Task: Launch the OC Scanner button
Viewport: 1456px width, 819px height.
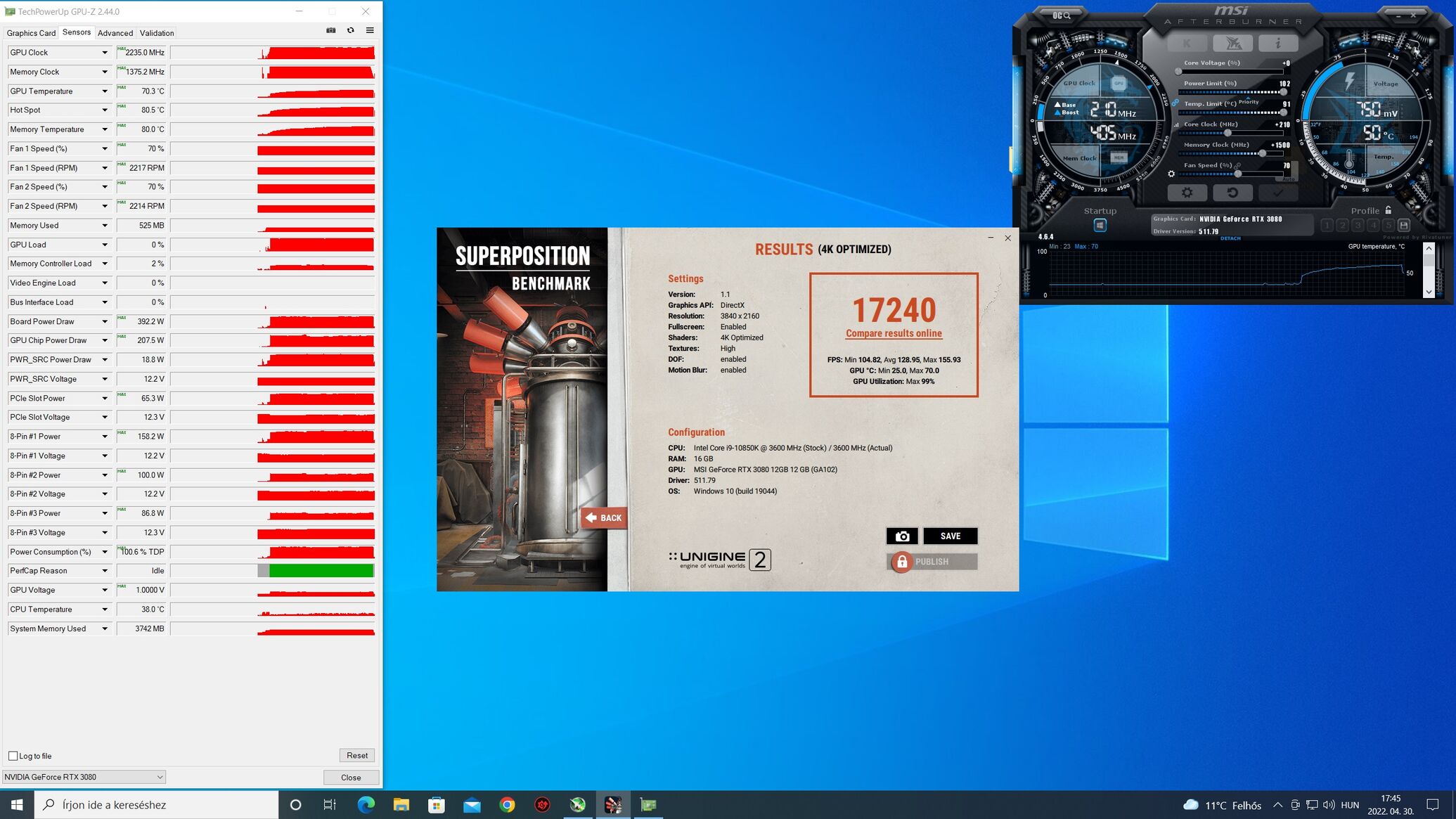Action: [x=1061, y=15]
